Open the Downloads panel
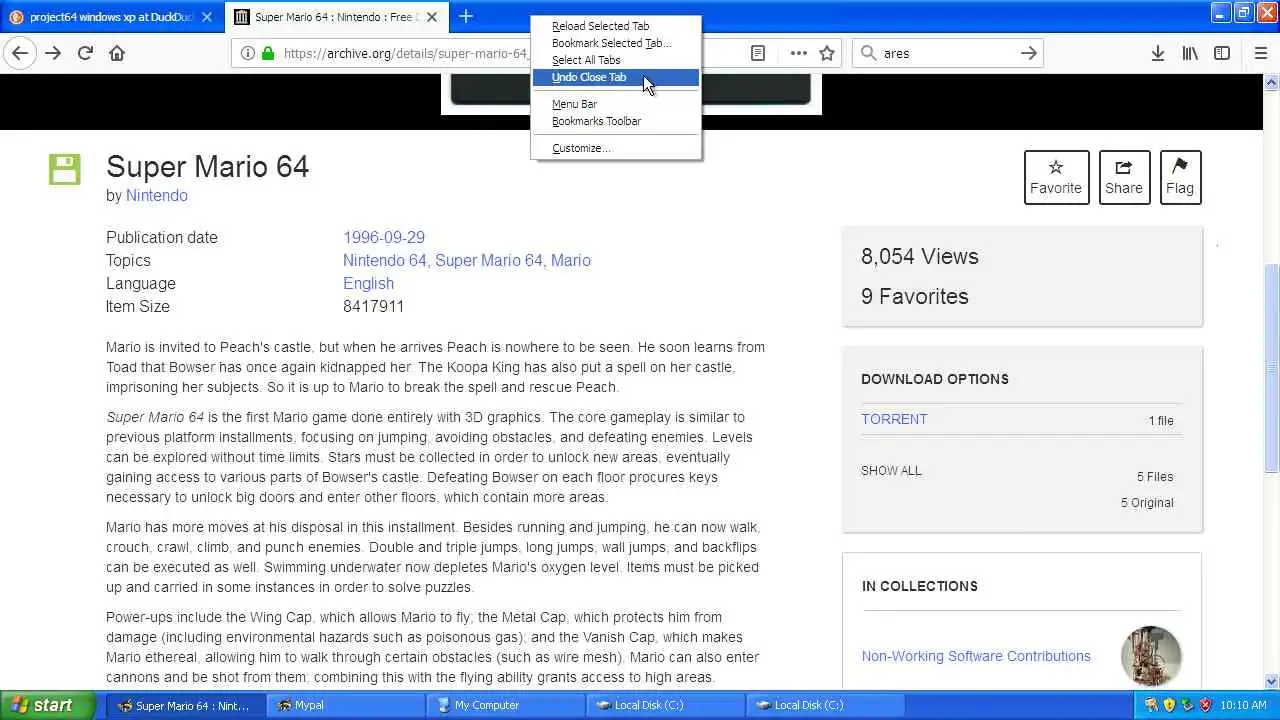1280x720 pixels. [x=1157, y=53]
